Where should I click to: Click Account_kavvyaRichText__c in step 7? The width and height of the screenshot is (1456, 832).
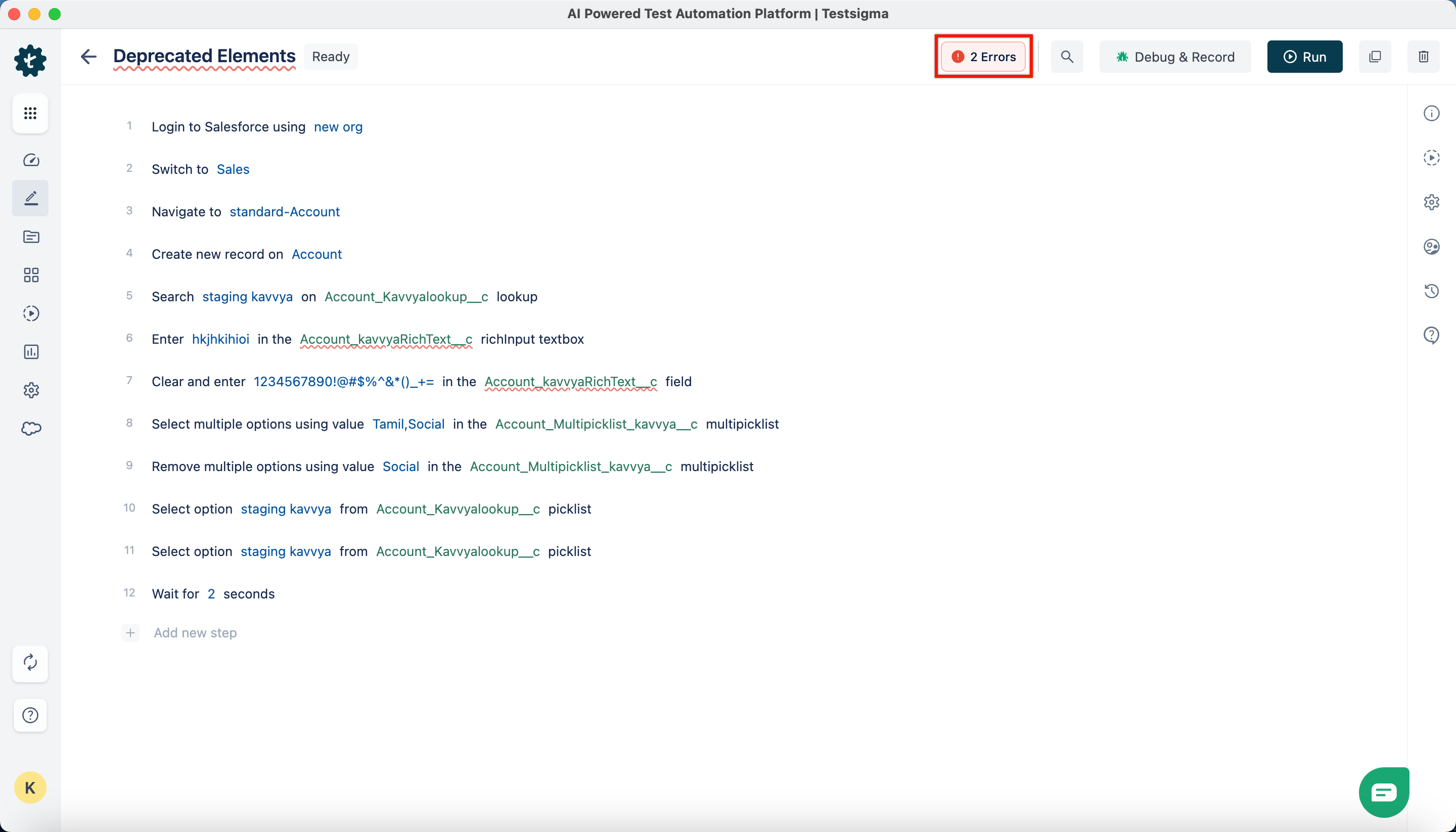click(571, 382)
